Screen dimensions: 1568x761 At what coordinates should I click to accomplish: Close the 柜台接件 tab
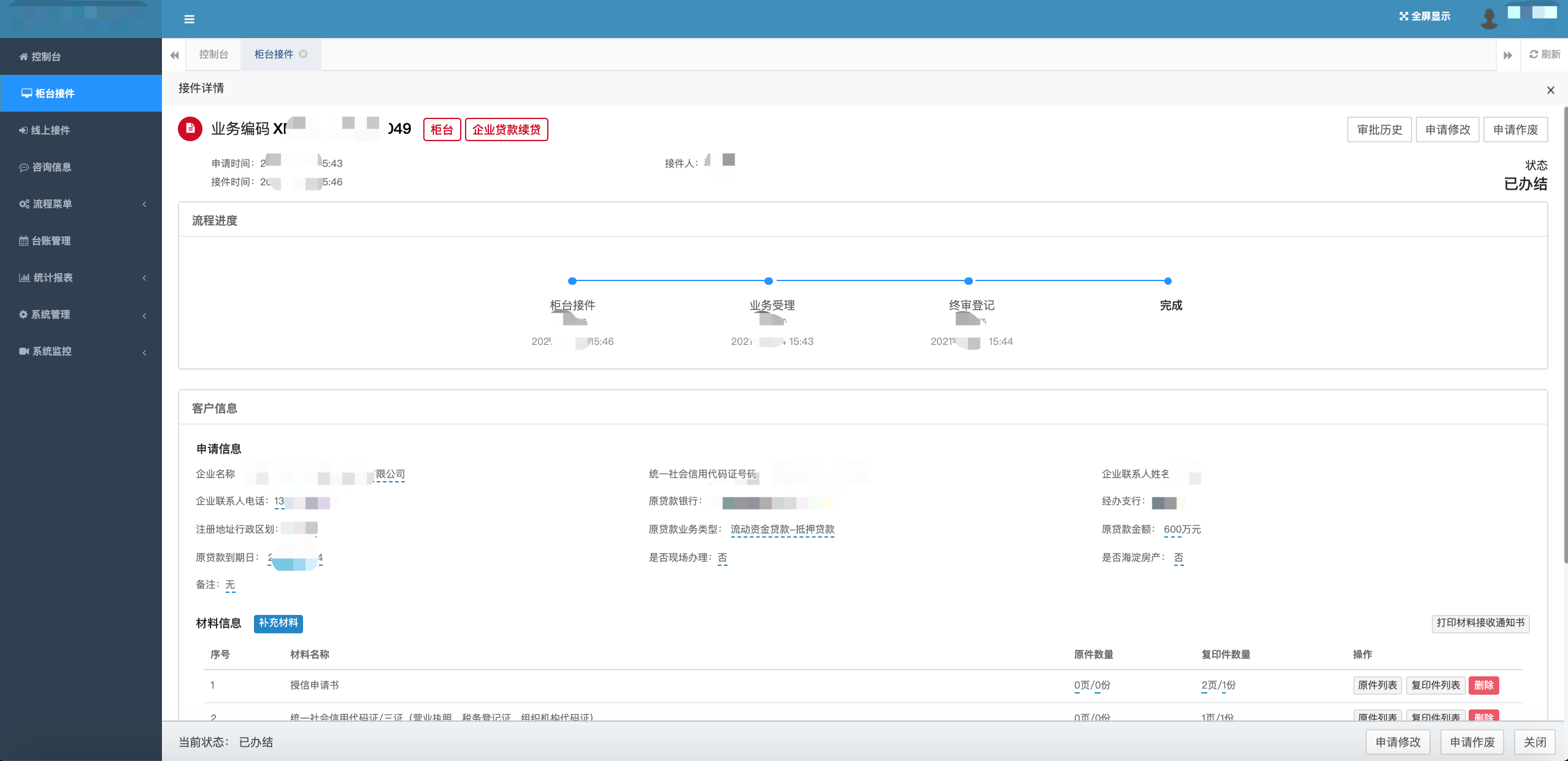pos(303,54)
